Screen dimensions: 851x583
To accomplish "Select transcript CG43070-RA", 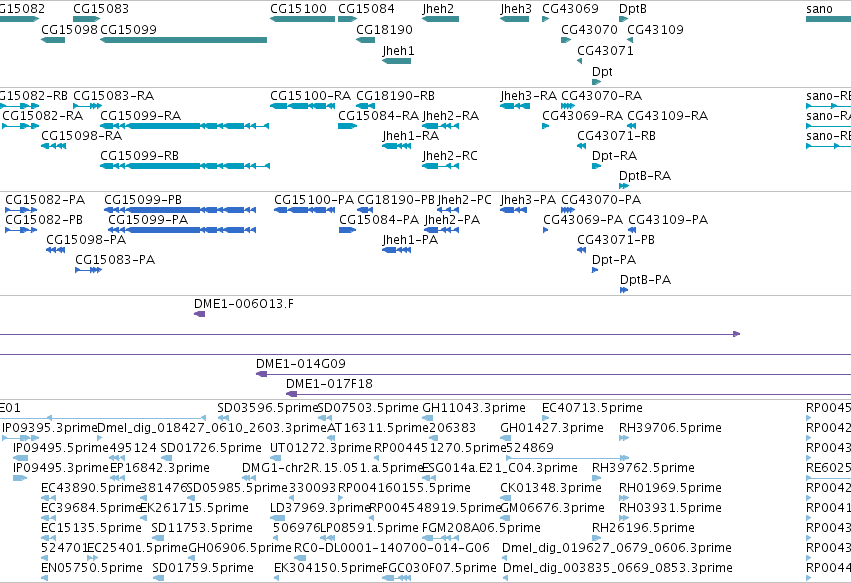I will (568, 106).
